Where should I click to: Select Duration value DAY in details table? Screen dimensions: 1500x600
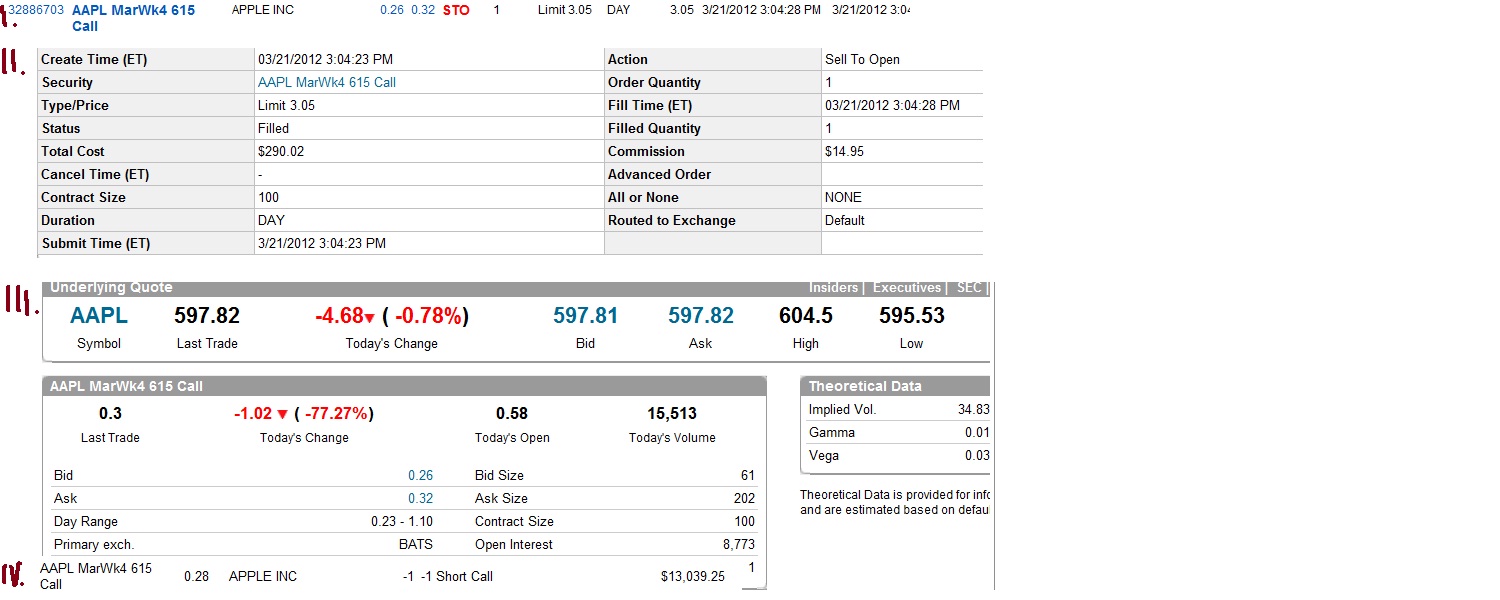(x=271, y=221)
